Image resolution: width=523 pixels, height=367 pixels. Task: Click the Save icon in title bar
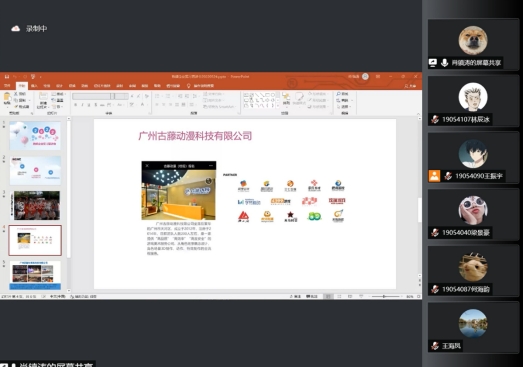click(7, 77)
